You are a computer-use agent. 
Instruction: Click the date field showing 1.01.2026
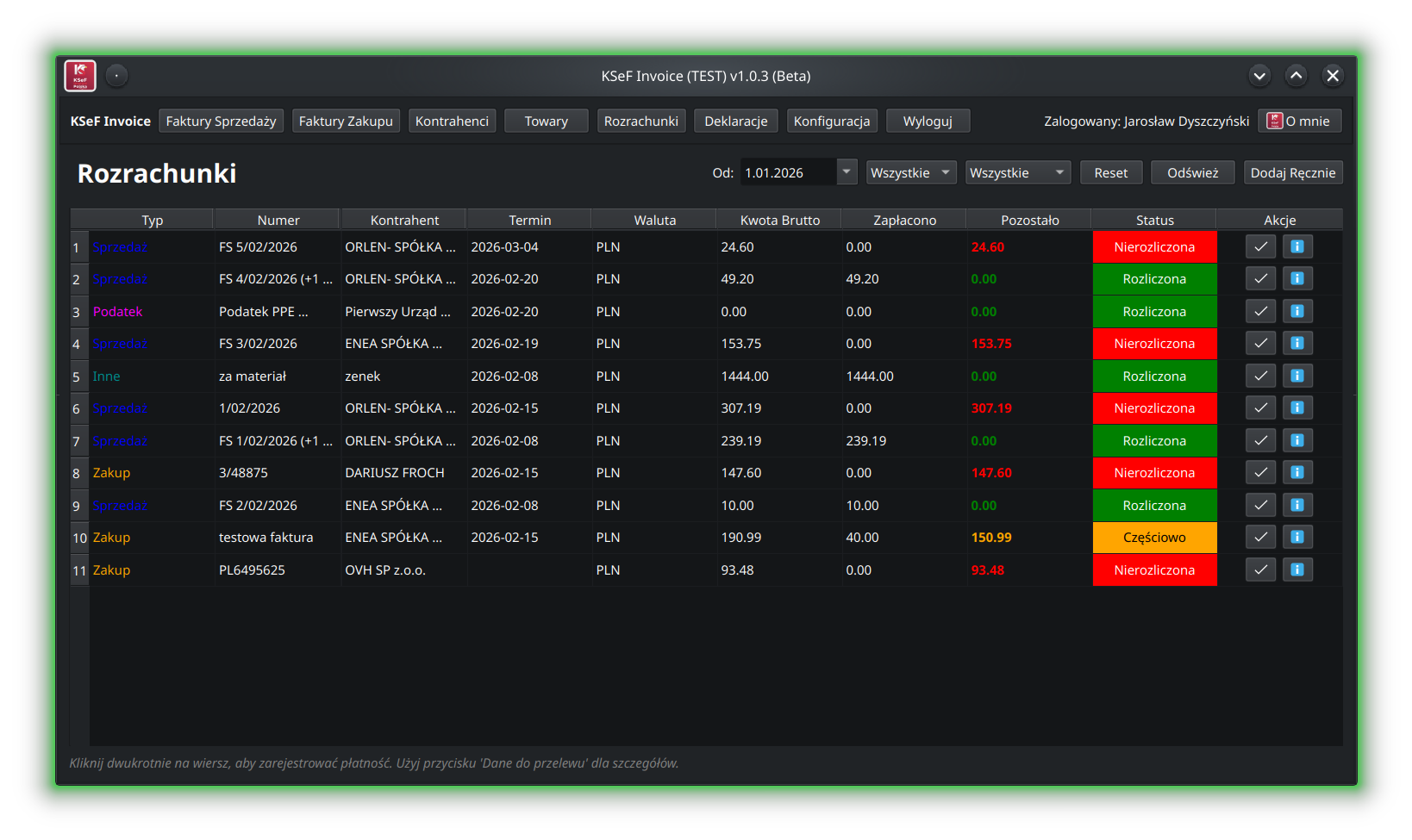(x=788, y=173)
